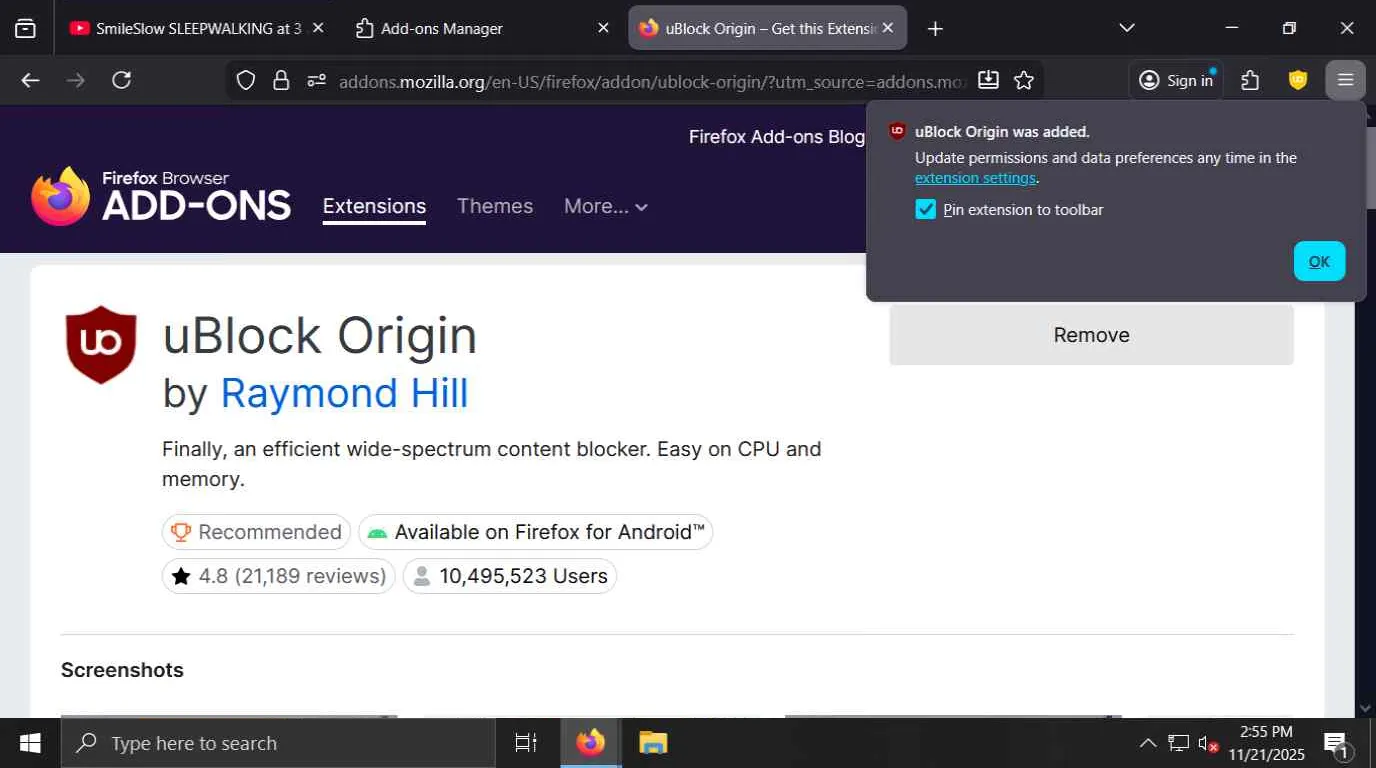Open Task View on the taskbar
Screen dimensions: 1376x768
pos(525,743)
